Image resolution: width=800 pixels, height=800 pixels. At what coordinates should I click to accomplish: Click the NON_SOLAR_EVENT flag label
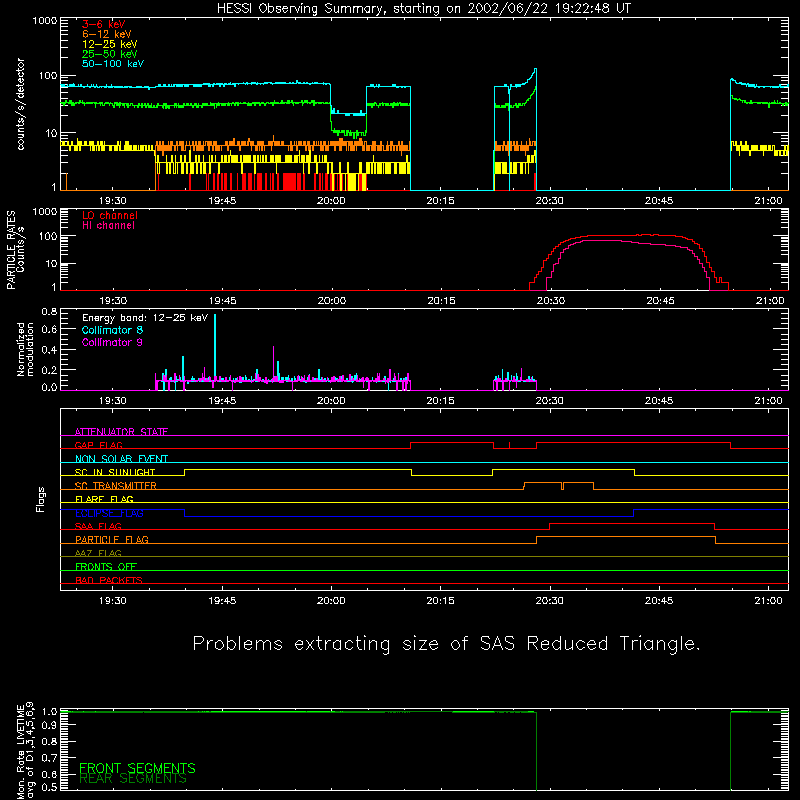point(121,459)
